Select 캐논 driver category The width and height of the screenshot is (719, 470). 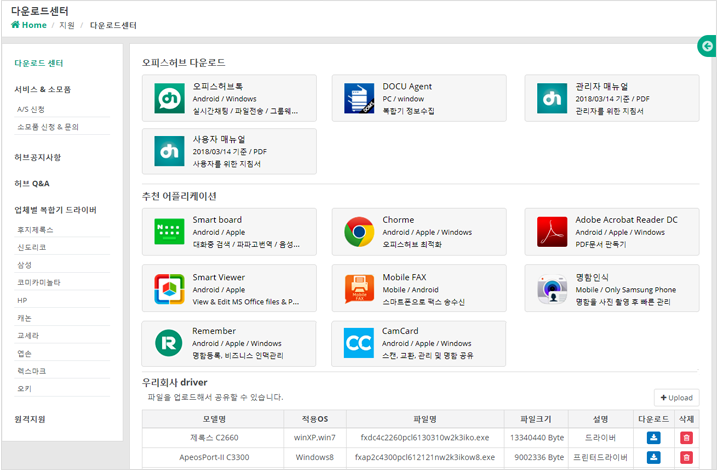24,318
